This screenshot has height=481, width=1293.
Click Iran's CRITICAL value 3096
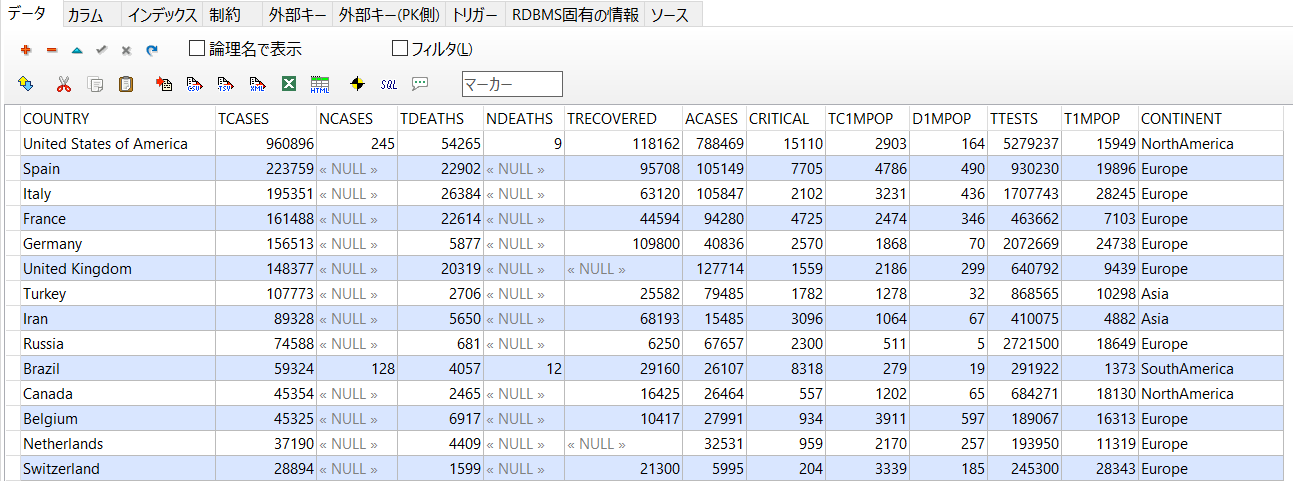(785, 318)
